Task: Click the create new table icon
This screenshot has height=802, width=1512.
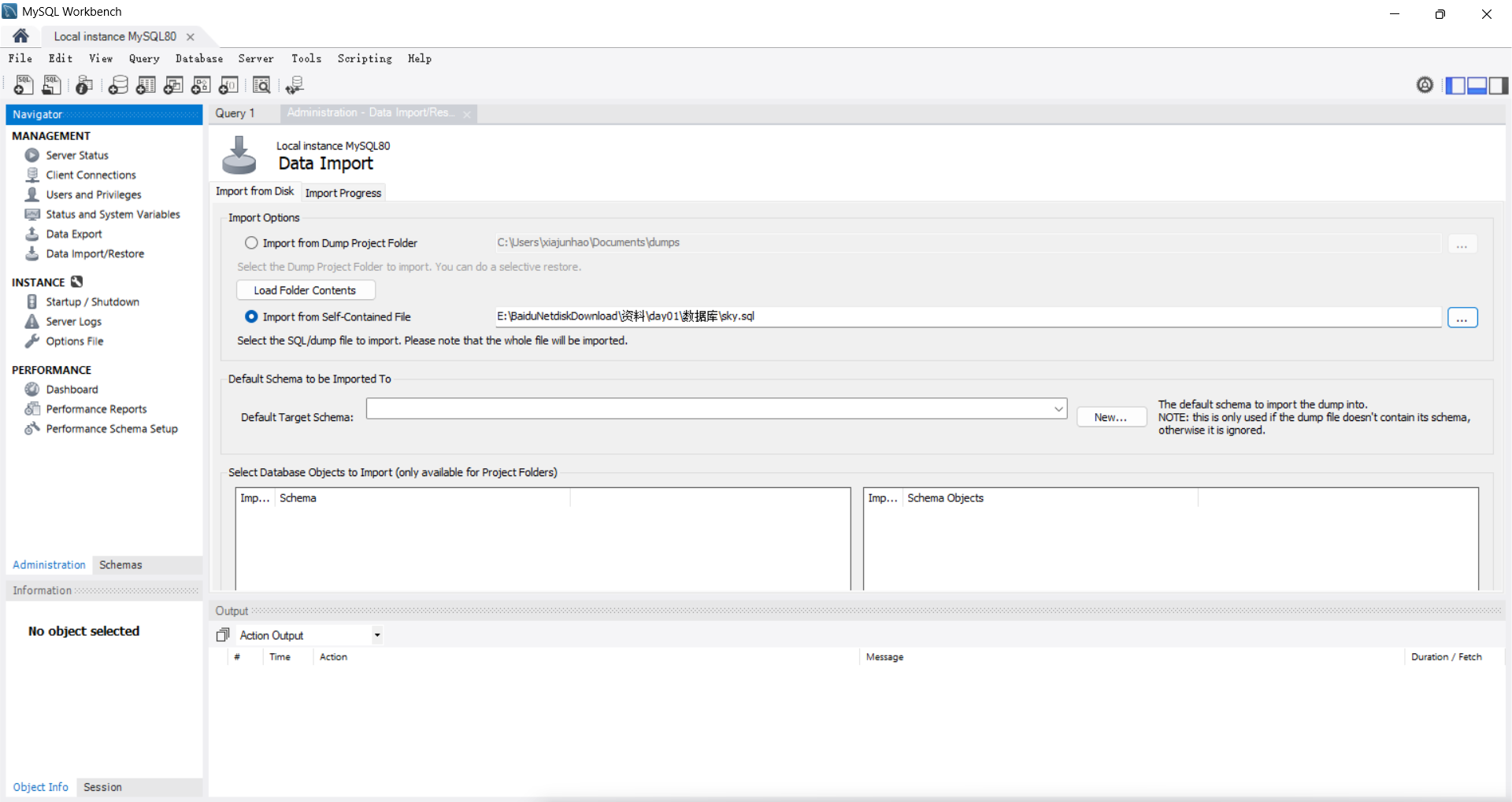Action: tap(146, 85)
